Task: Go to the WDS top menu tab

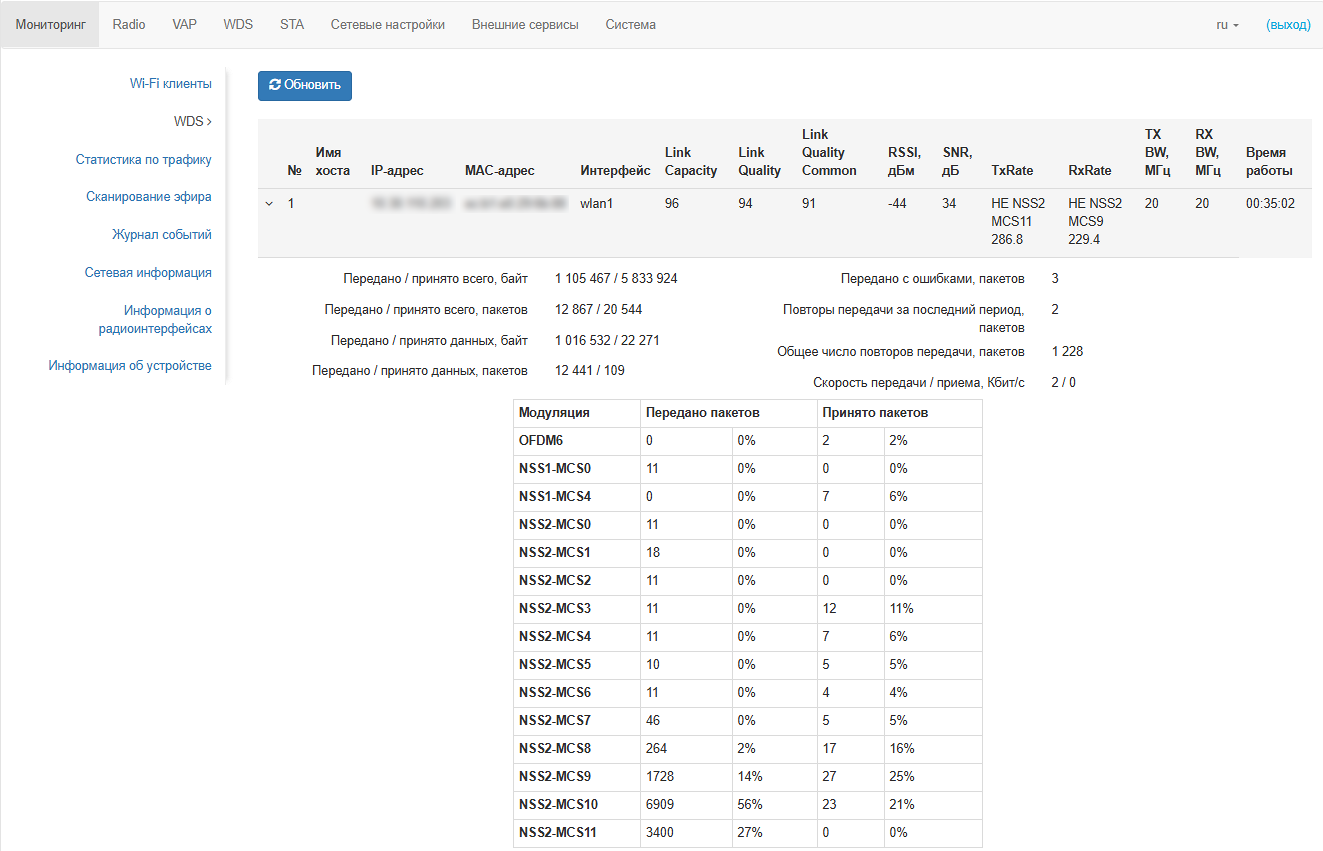Action: (x=238, y=25)
